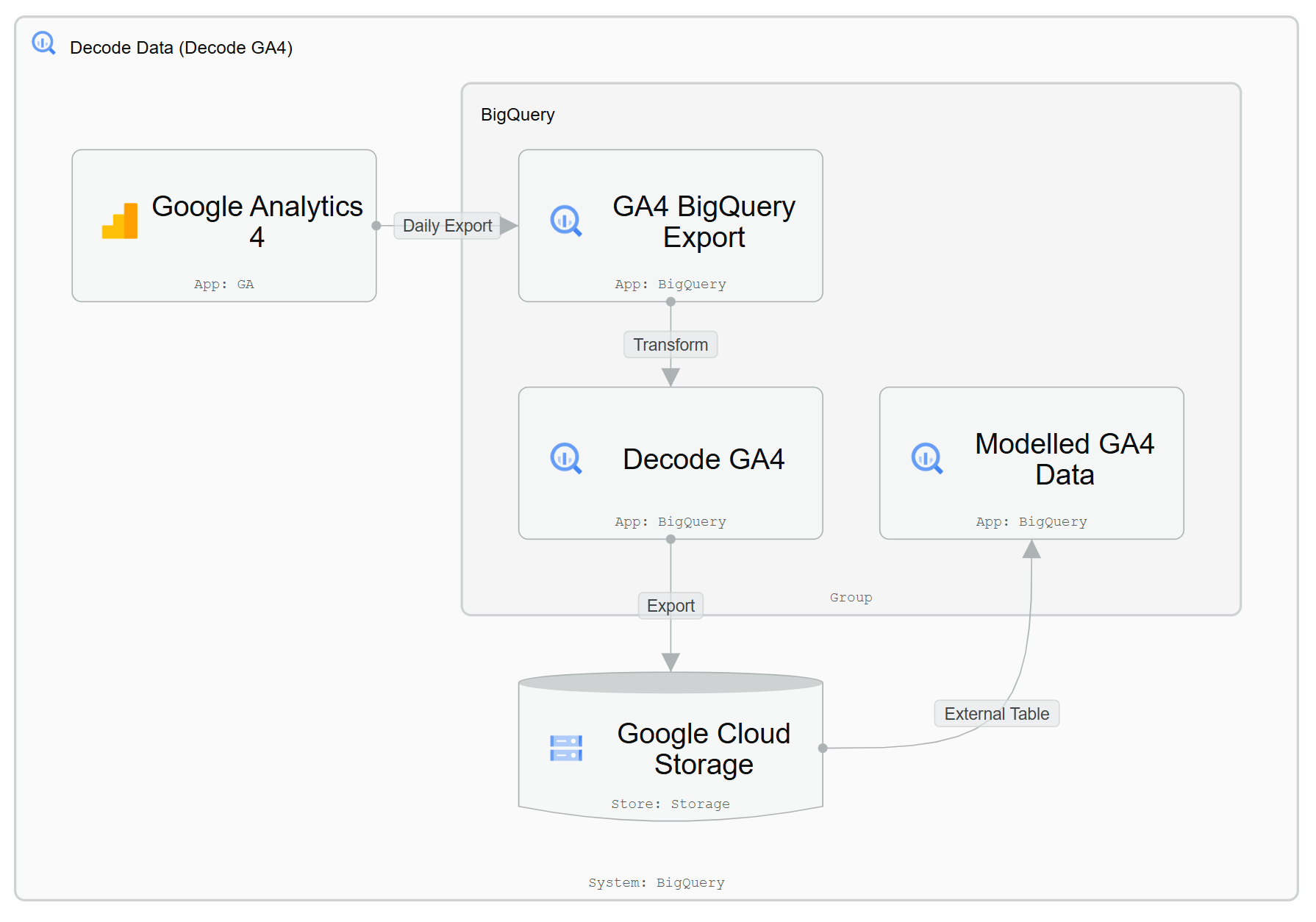This screenshot has height=922, width=1316.
Task: Select the Google Analytics 4 node title
Action: (257, 221)
